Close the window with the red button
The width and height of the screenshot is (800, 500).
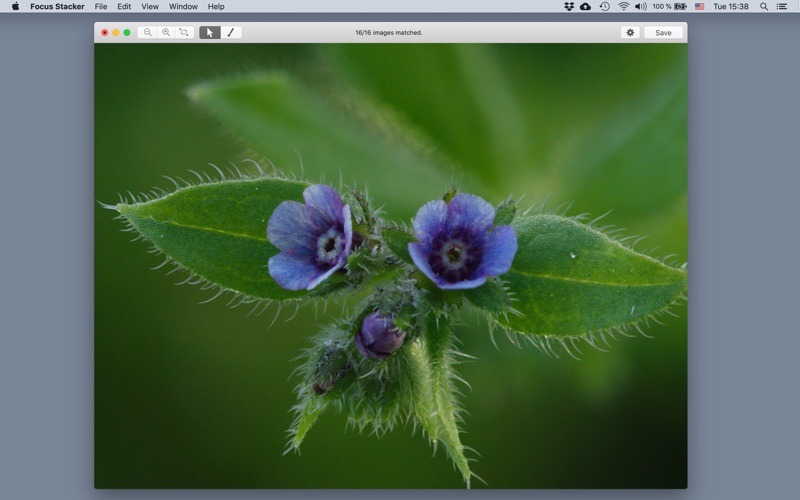pyautogui.click(x=105, y=33)
